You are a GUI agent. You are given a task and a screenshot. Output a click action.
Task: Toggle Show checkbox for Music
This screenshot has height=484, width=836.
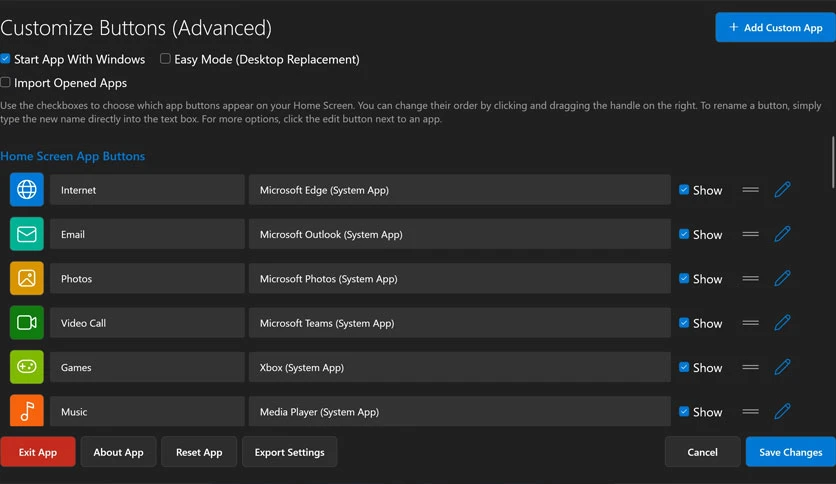click(x=684, y=411)
